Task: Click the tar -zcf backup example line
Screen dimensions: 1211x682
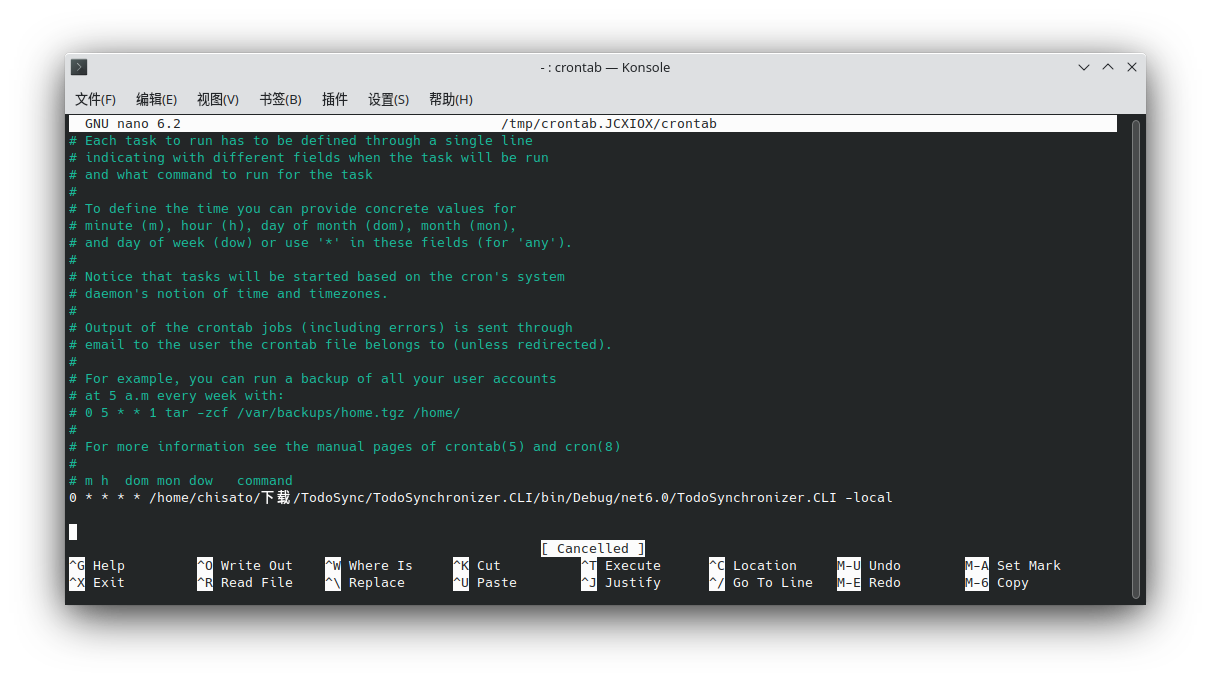Action: [x=265, y=413]
